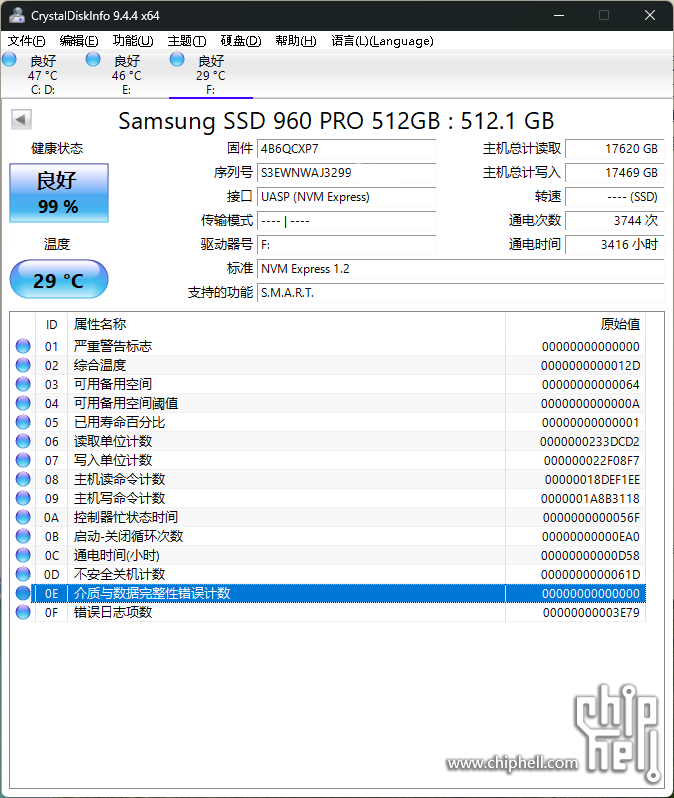Click status orb of attribute 09 row

(x=23, y=498)
